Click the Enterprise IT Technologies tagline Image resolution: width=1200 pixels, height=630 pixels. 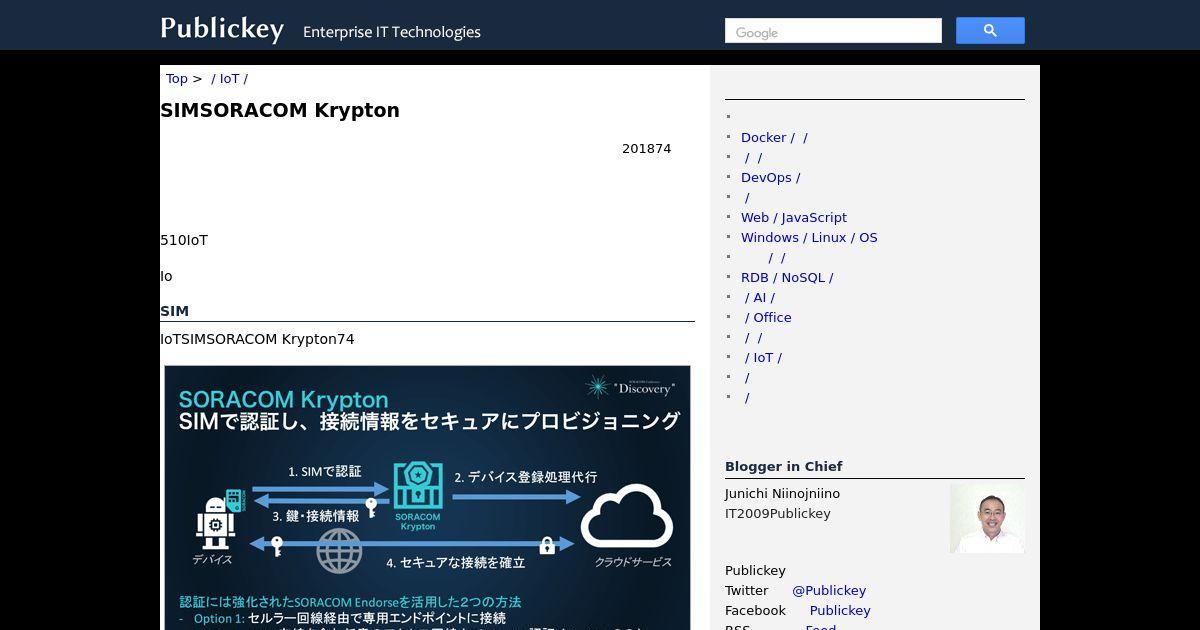pyautogui.click(x=392, y=32)
